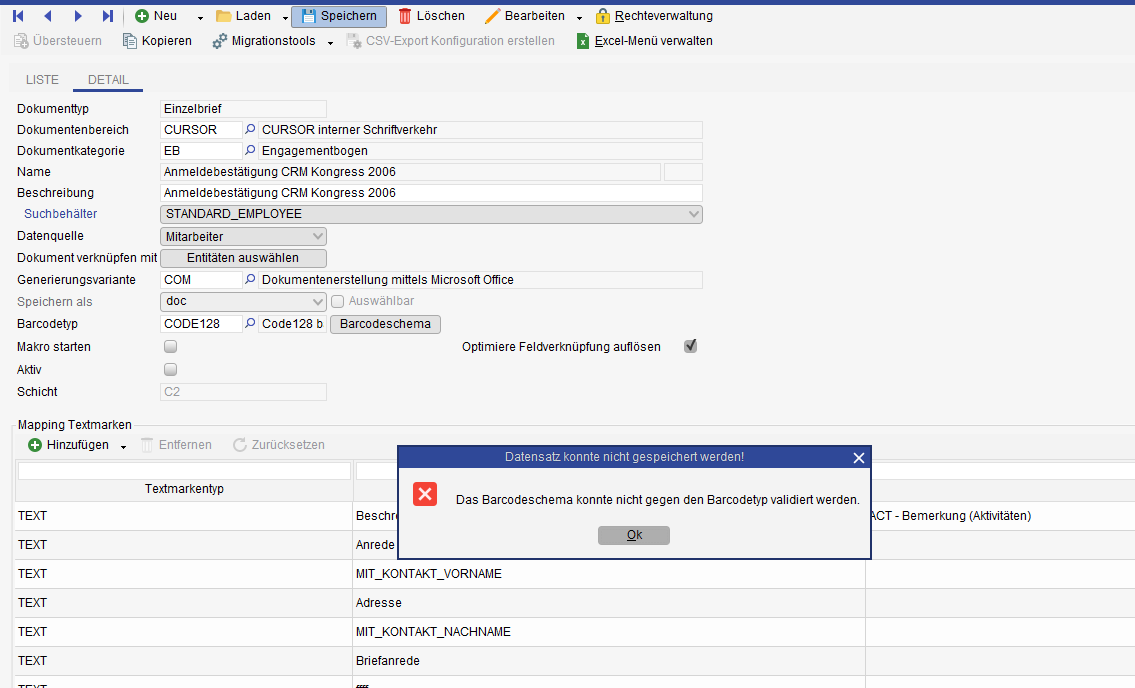
Task: Click lookup magnifier next to Dokumentenbereich
Action: [x=251, y=130]
